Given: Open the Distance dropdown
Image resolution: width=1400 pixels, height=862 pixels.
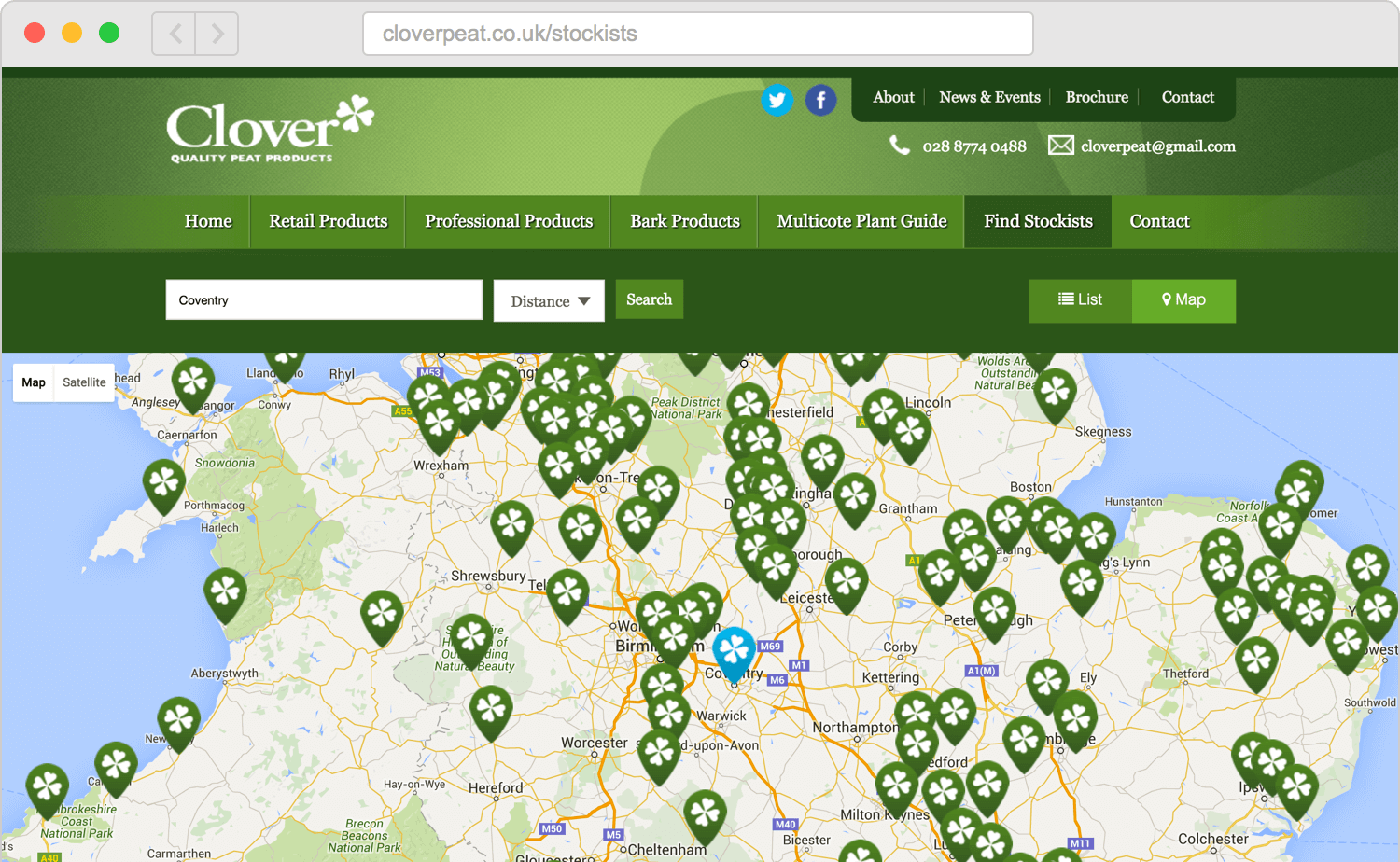Looking at the screenshot, I should coord(549,300).
